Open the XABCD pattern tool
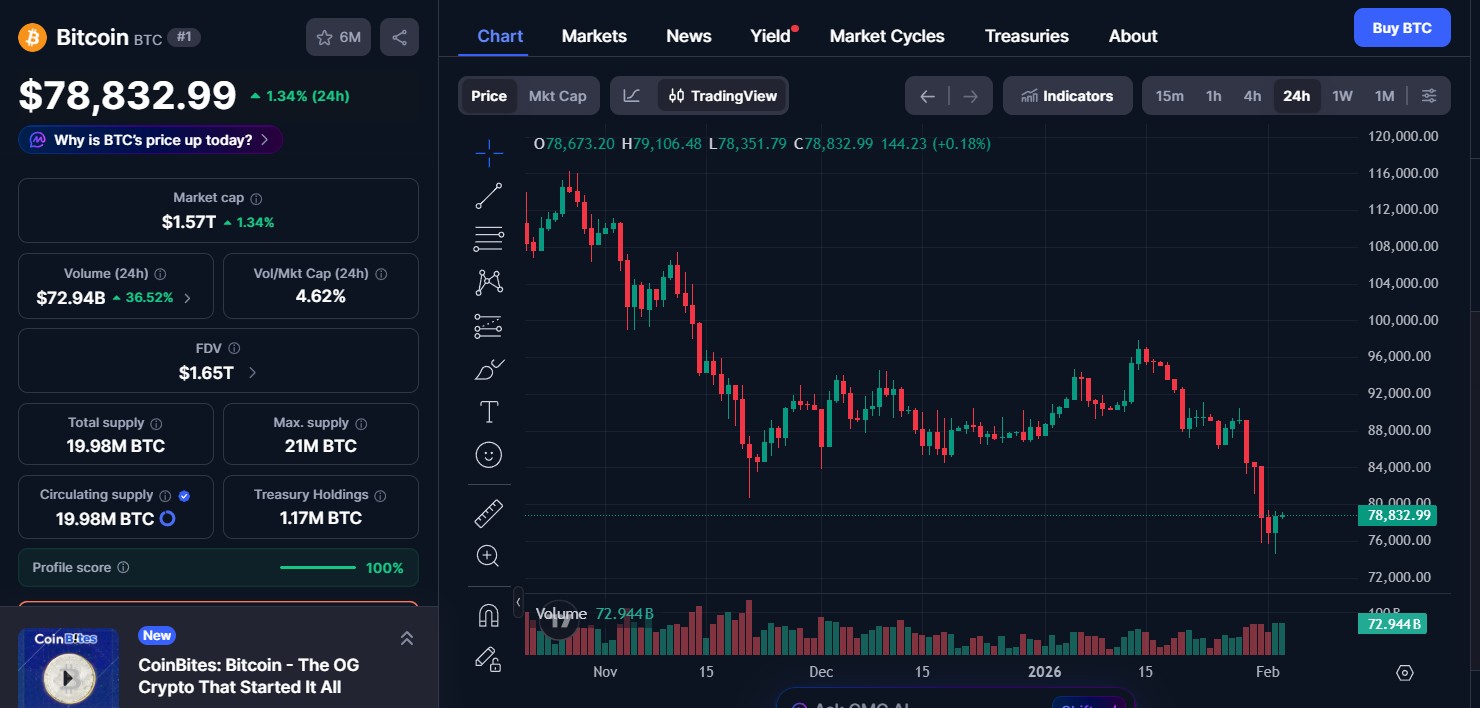 coord(488,282)
